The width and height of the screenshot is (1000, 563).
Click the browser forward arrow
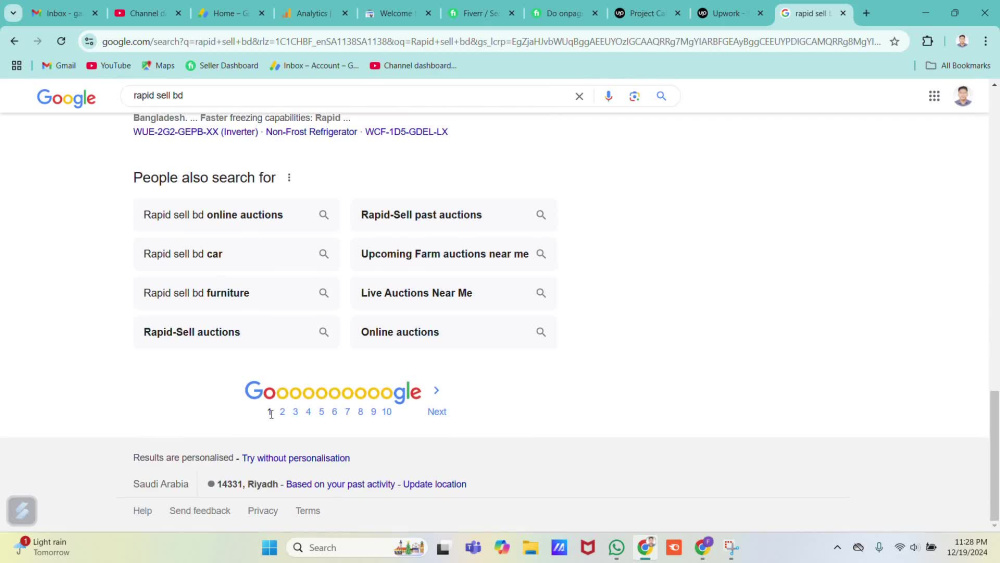(38, 41)
